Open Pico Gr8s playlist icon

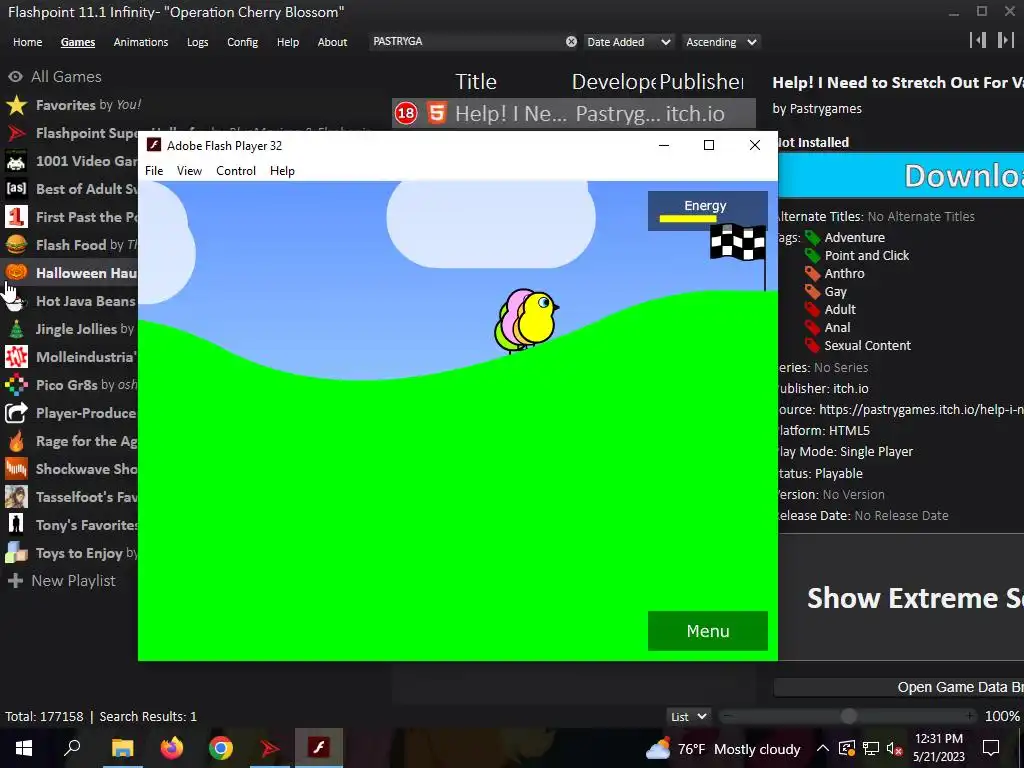[x=16, y=385]
